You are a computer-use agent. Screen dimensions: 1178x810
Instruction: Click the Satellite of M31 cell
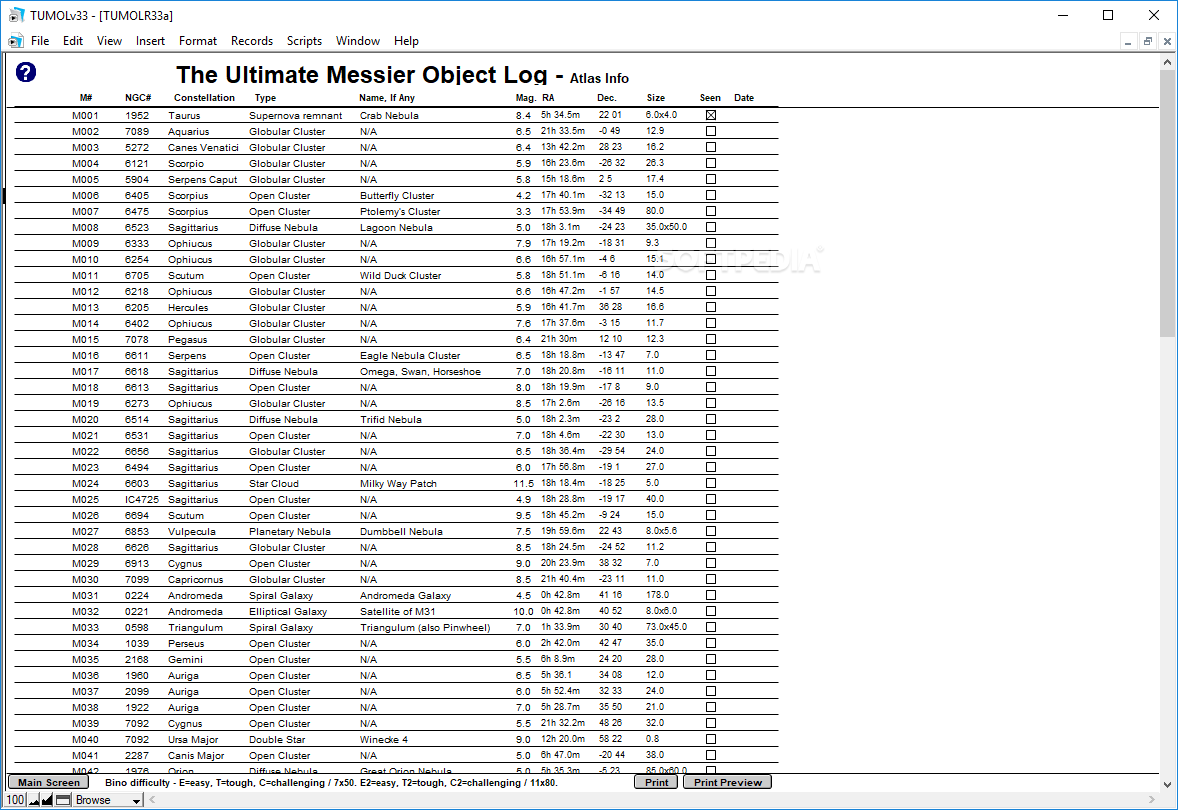point(397,611)
